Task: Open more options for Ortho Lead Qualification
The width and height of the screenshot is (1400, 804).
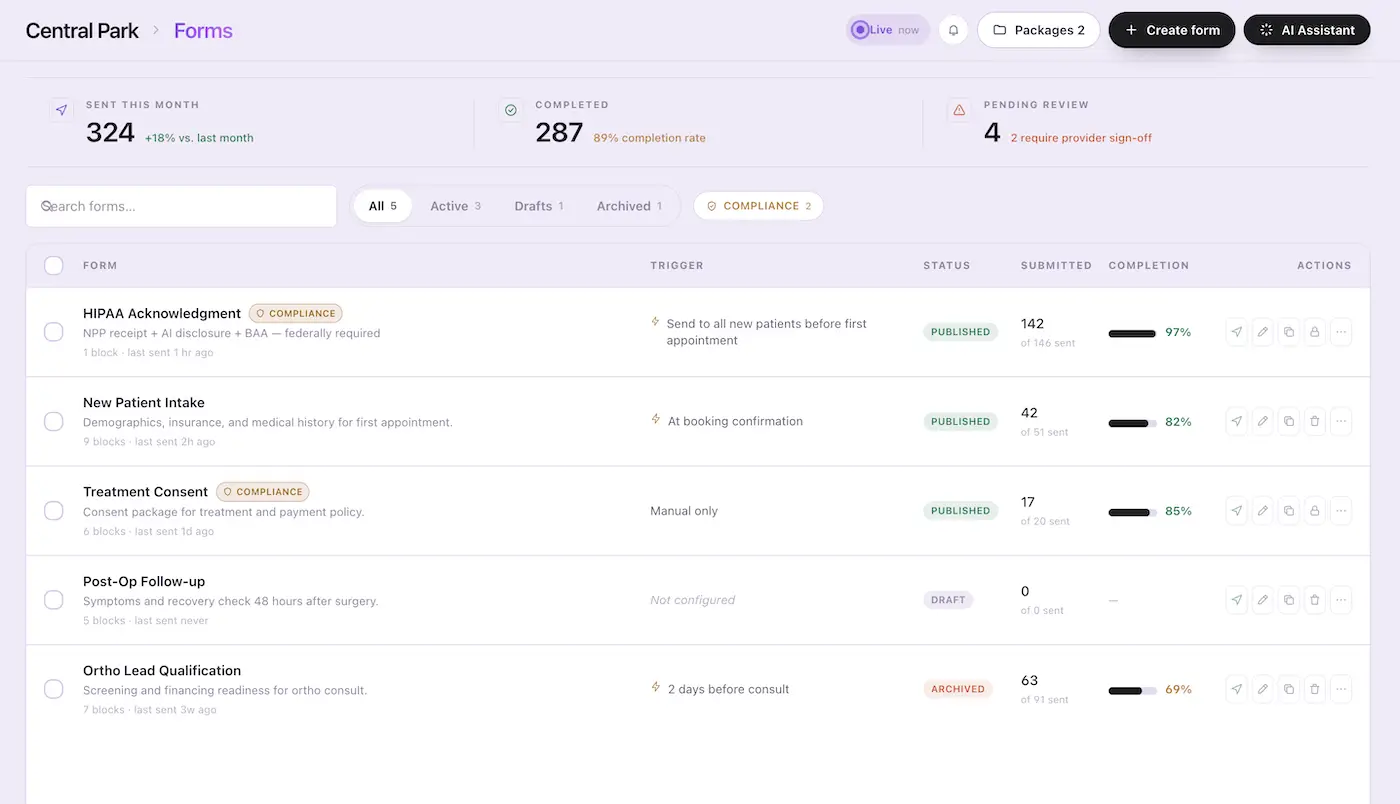Action: tap(1341, 689)
